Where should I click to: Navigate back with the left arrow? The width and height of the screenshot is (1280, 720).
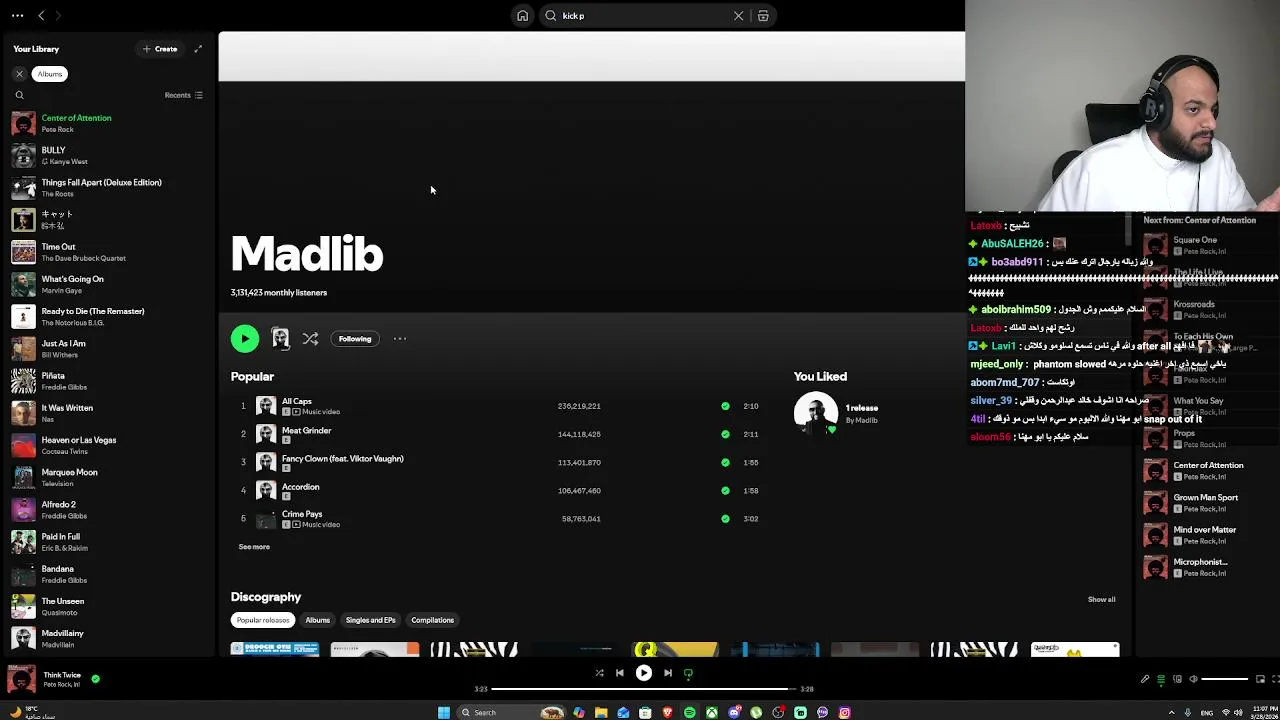click(x=41, y=16)
